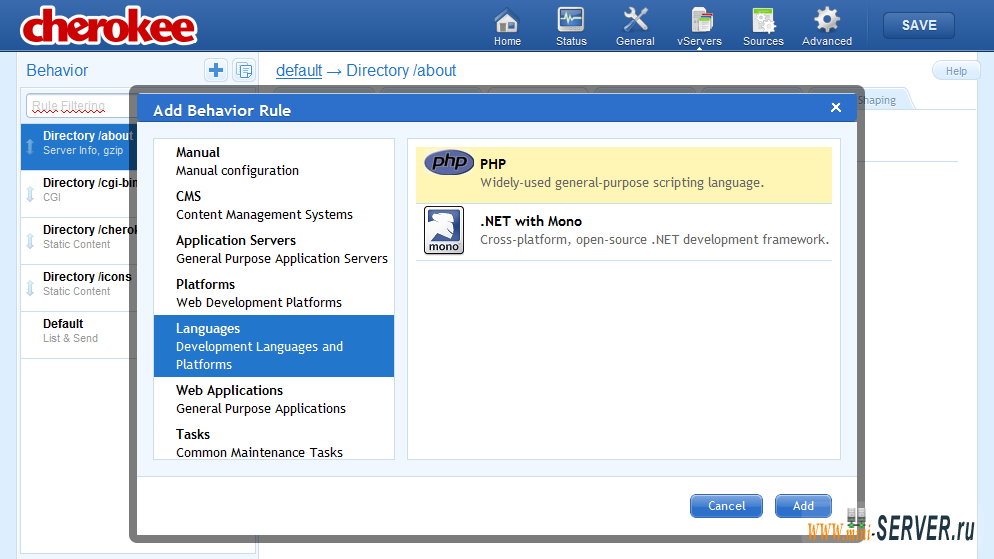Click the clone rule icon in Behavior panel
The height and width of the screenshot is (559, 994).
point(244,70)
